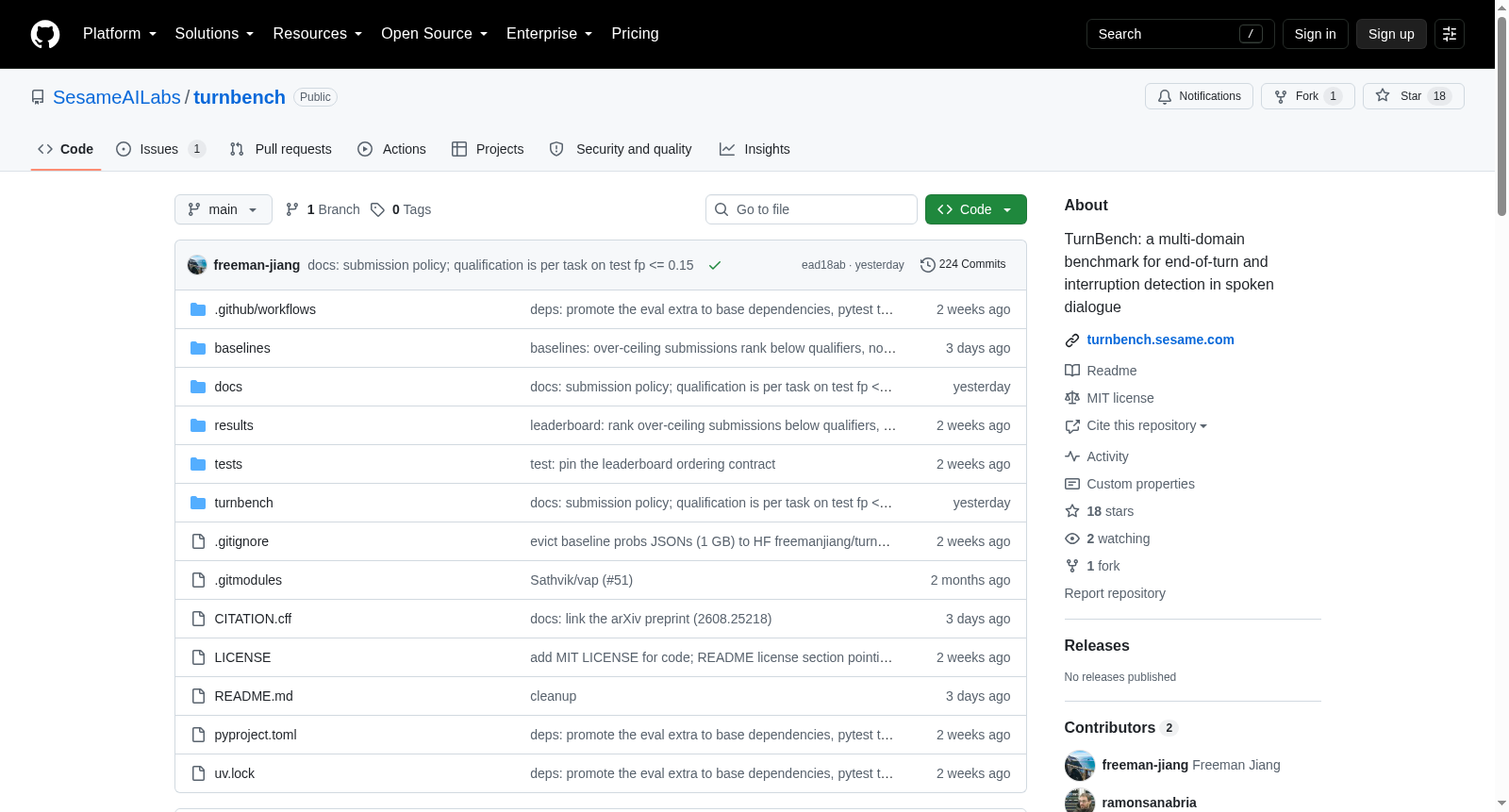Click the results folder icon

tap(198, 425)
